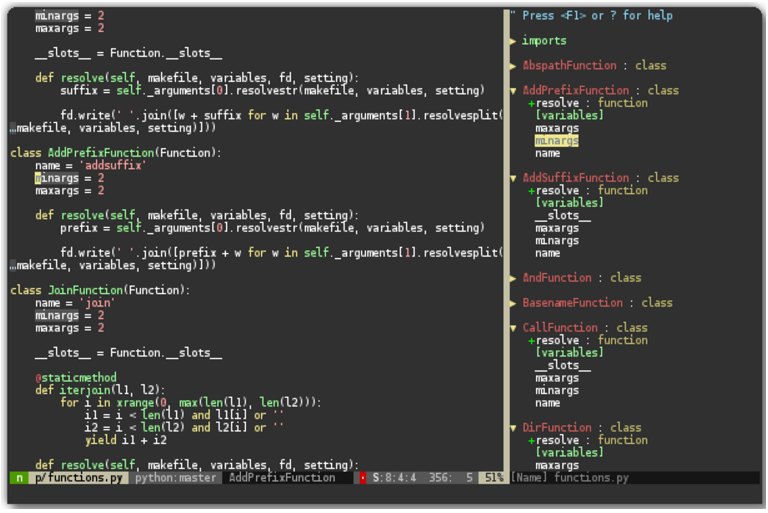Select __slots__ tag under AddSuffixFunction
This screenshot has height=513, width=768.
click(563, 216)
